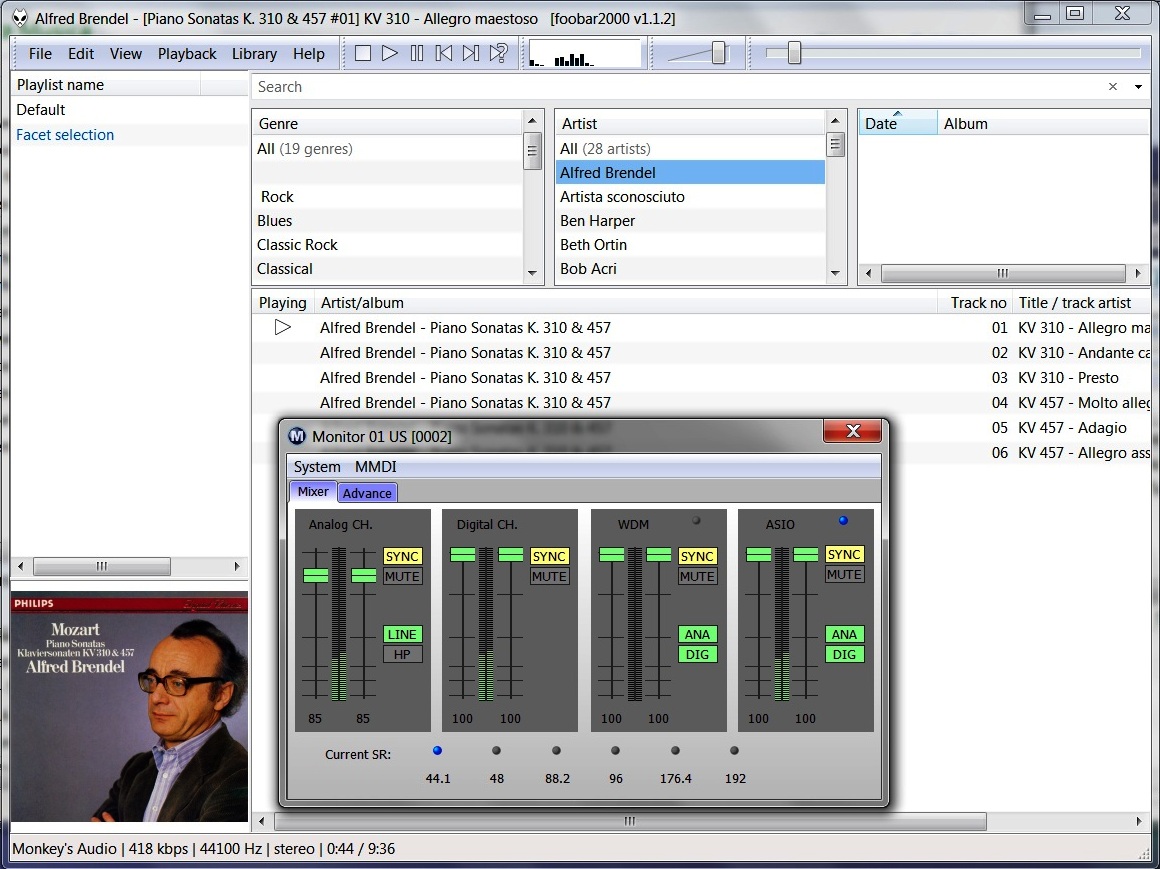Toggle ANA routing on WDM
Image resolution: width=1160 pixels, height=869 pixels.
697,634
